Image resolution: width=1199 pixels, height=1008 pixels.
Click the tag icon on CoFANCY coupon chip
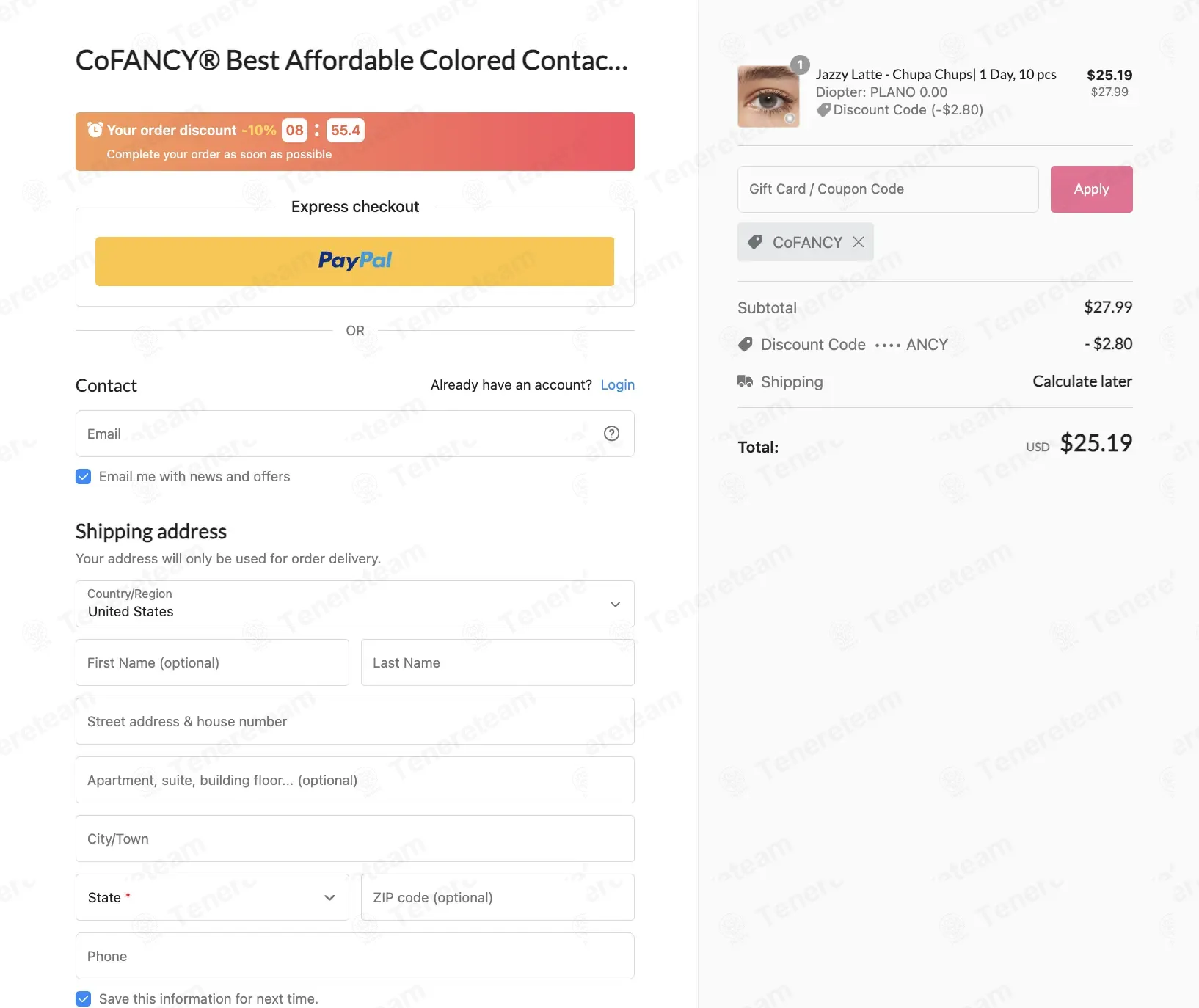point(754,242)
